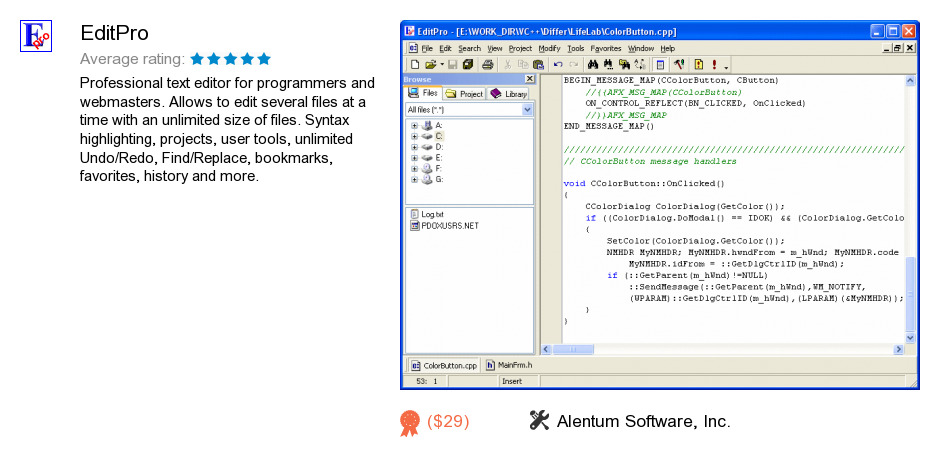Open the dropdown arrow beside Open folder

(x=442, y=65)
